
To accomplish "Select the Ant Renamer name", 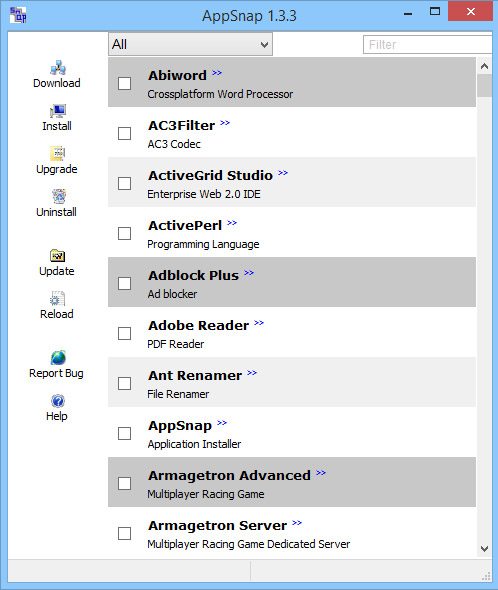I will 195,376.
